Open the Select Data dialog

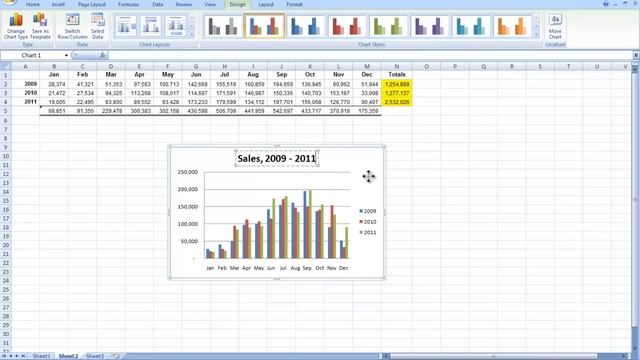(98, 26)
